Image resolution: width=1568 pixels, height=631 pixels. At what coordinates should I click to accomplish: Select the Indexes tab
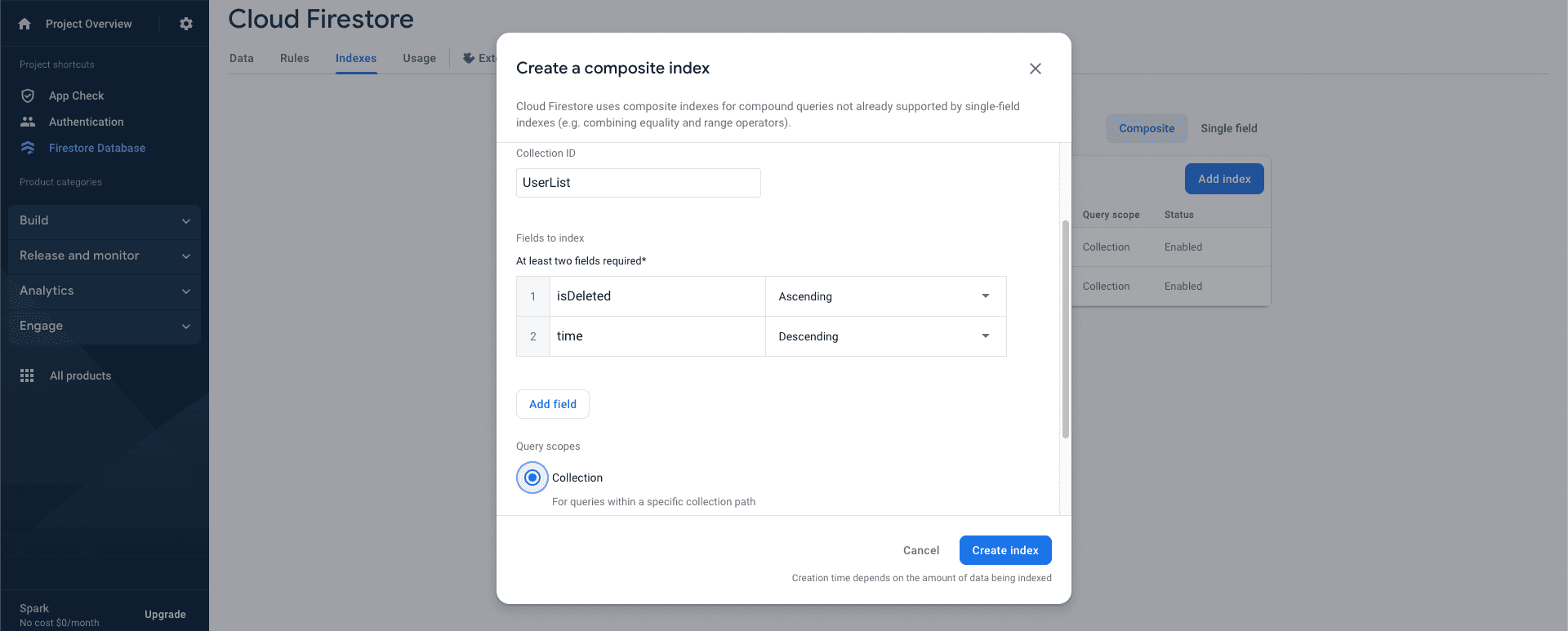click(356, 58)
